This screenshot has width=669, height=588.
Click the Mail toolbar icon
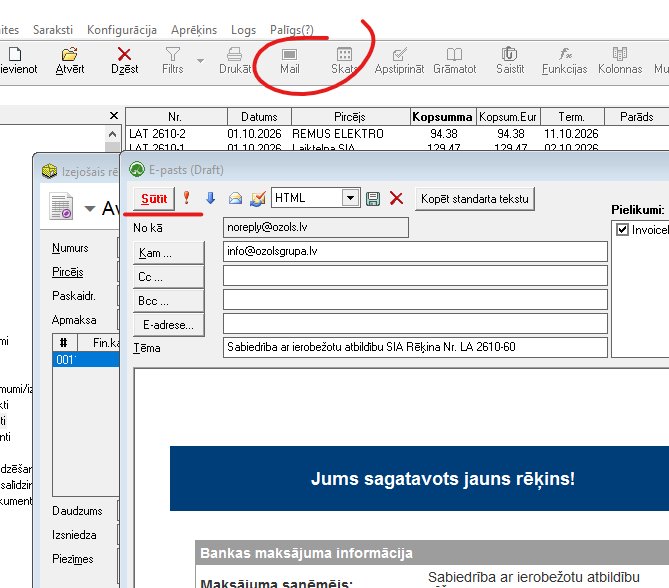[289, 54]
